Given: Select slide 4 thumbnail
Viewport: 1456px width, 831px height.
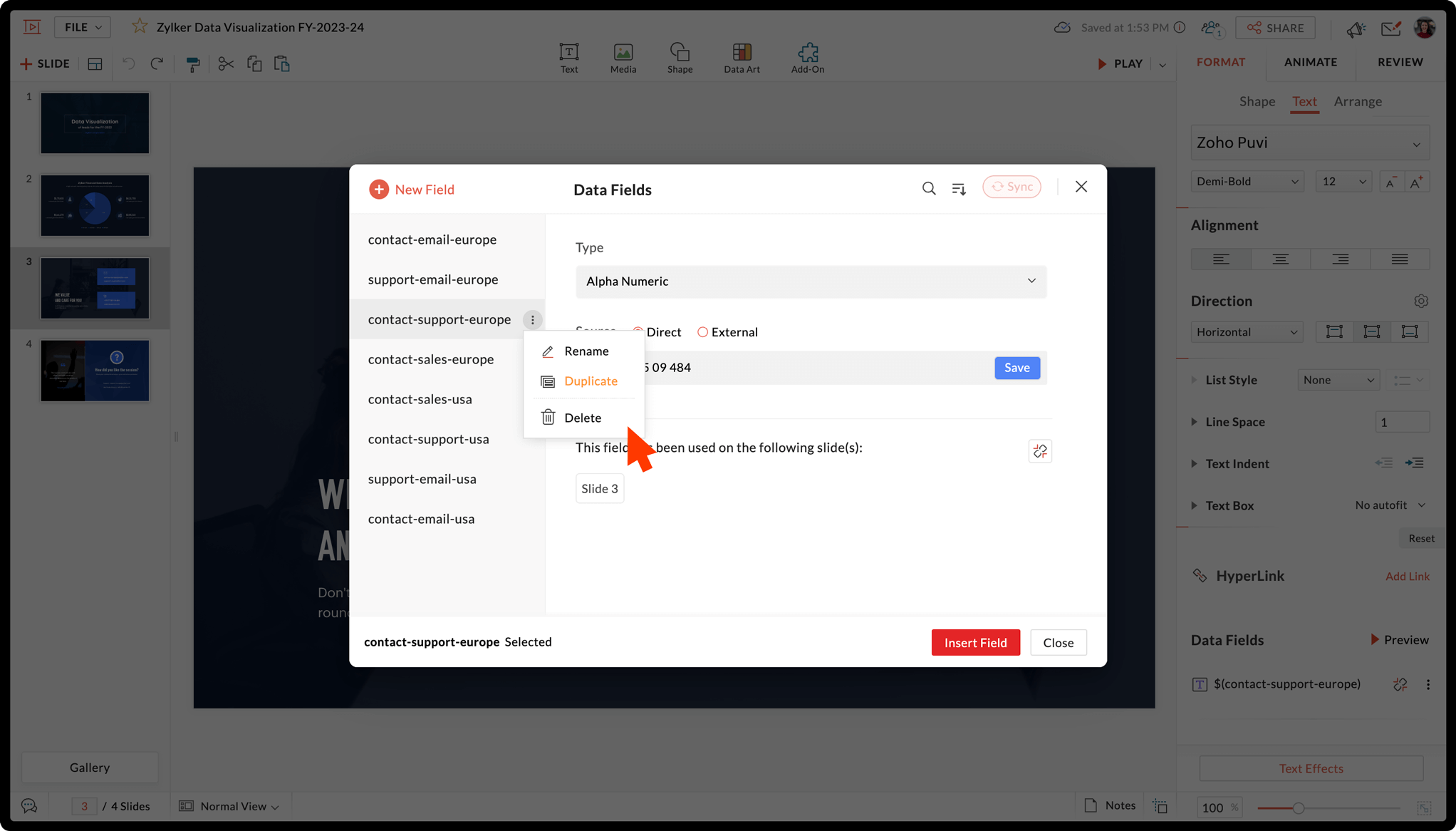Looking at the screenshot, I should coord(95,371).
